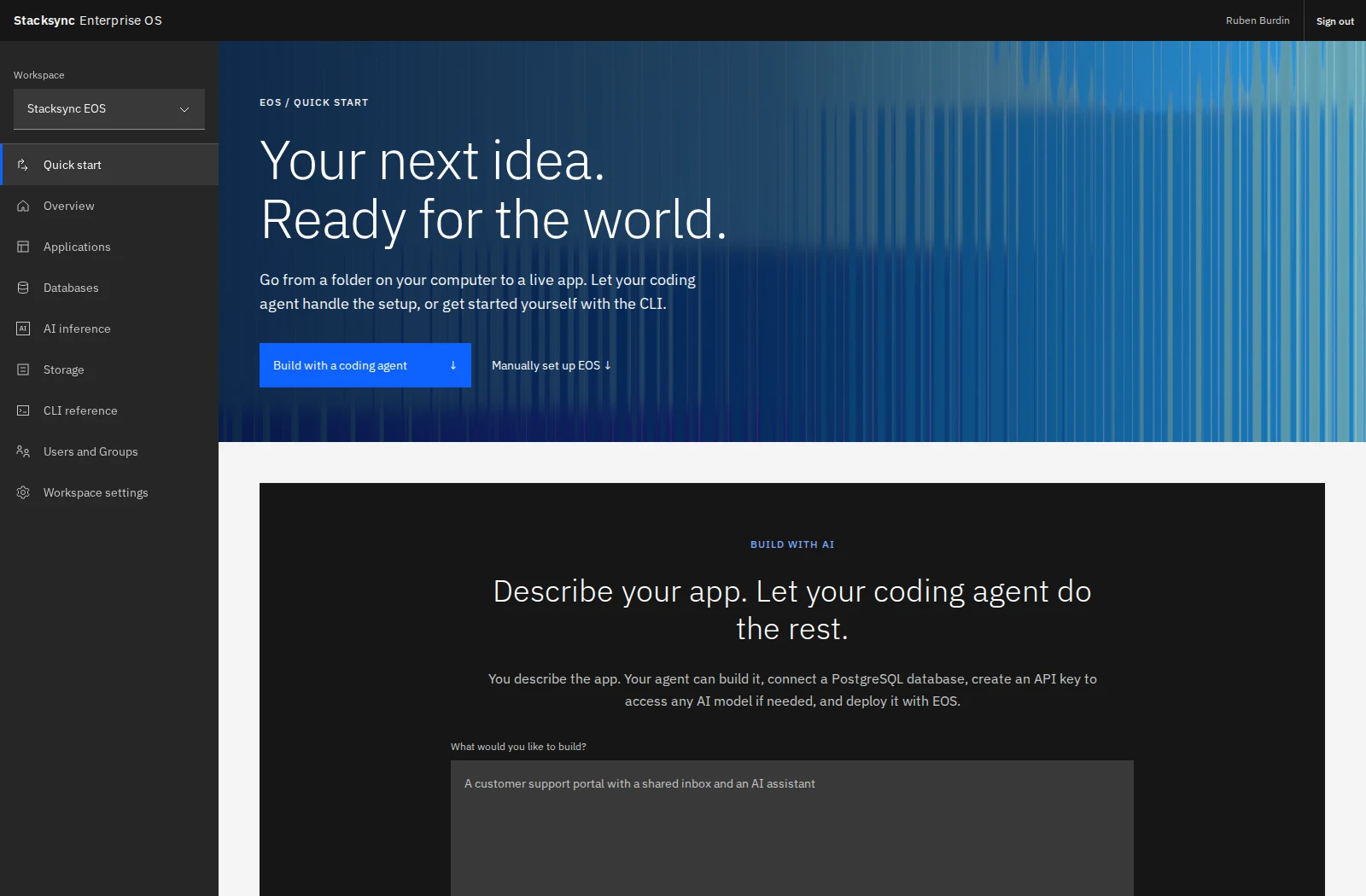The width and height of the screenshot is (1366, 896).
Task: Click the BUILD WITH AI label
Action: [792, 544]
